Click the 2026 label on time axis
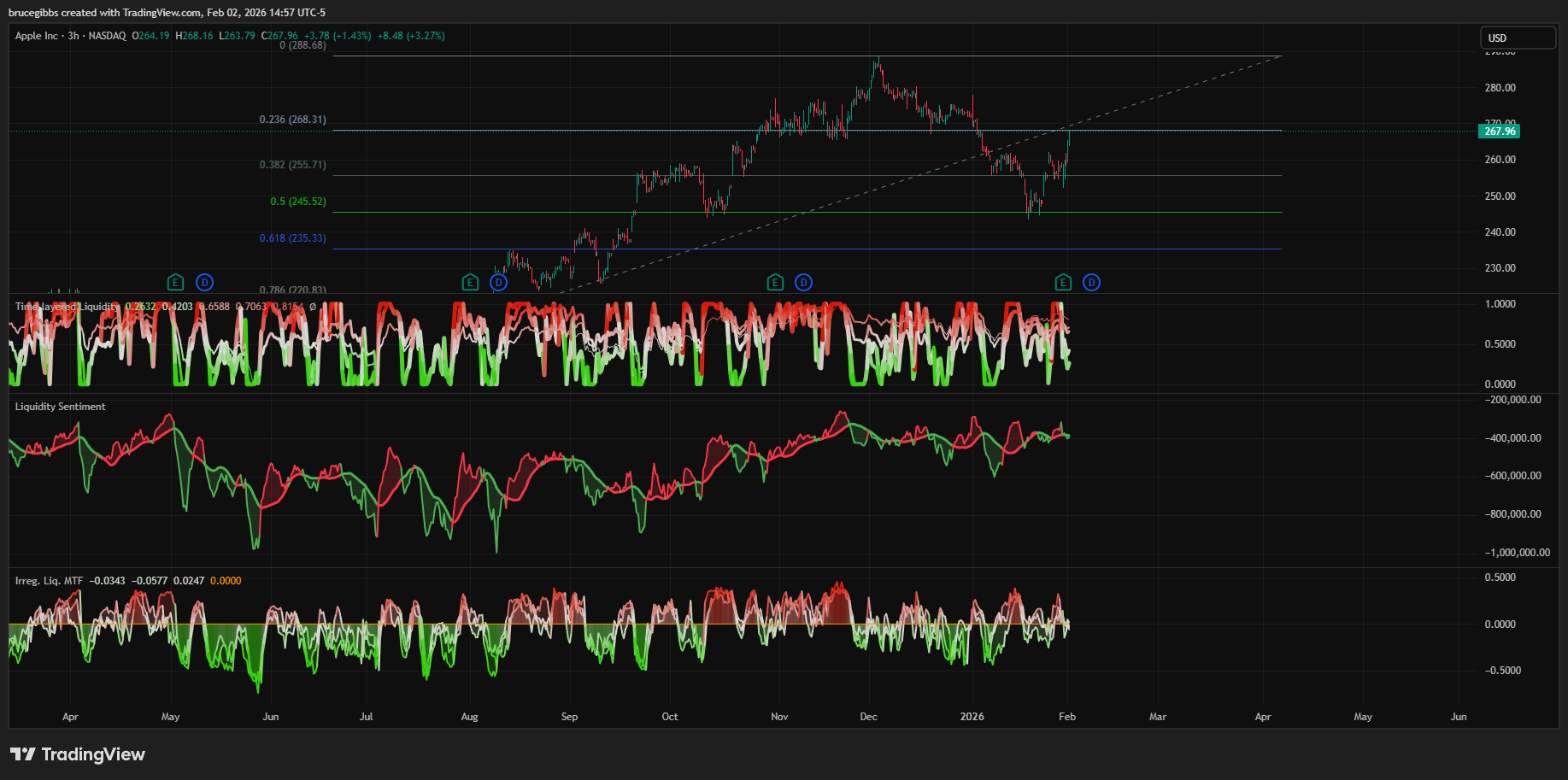 tap(972, 717)
